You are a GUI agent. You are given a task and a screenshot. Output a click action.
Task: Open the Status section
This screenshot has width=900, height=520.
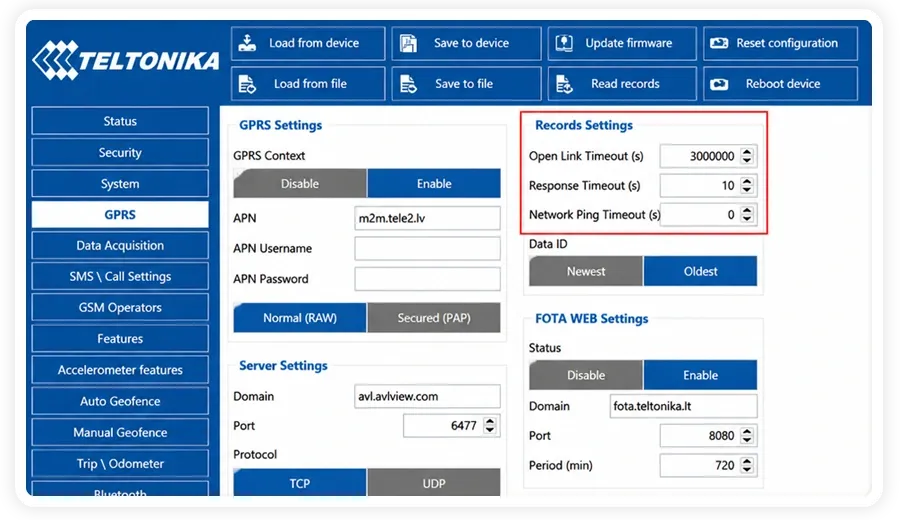click(120, 121)
